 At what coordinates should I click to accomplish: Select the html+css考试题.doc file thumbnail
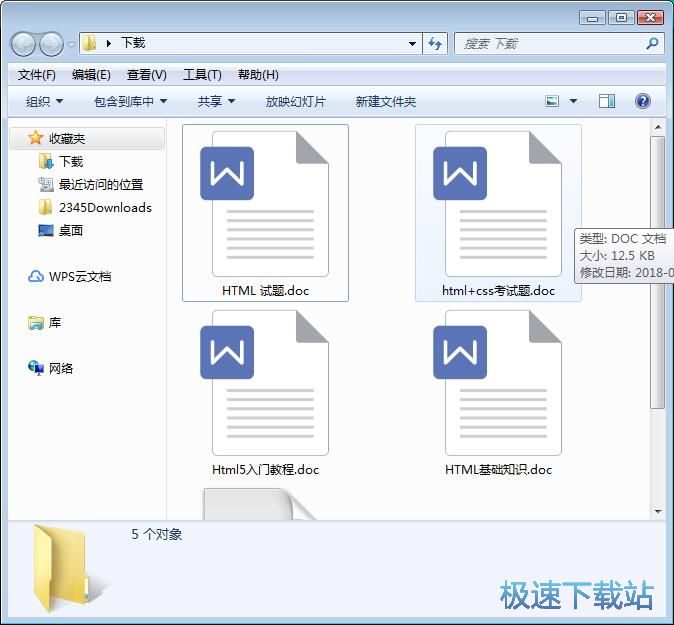(498, 204)
